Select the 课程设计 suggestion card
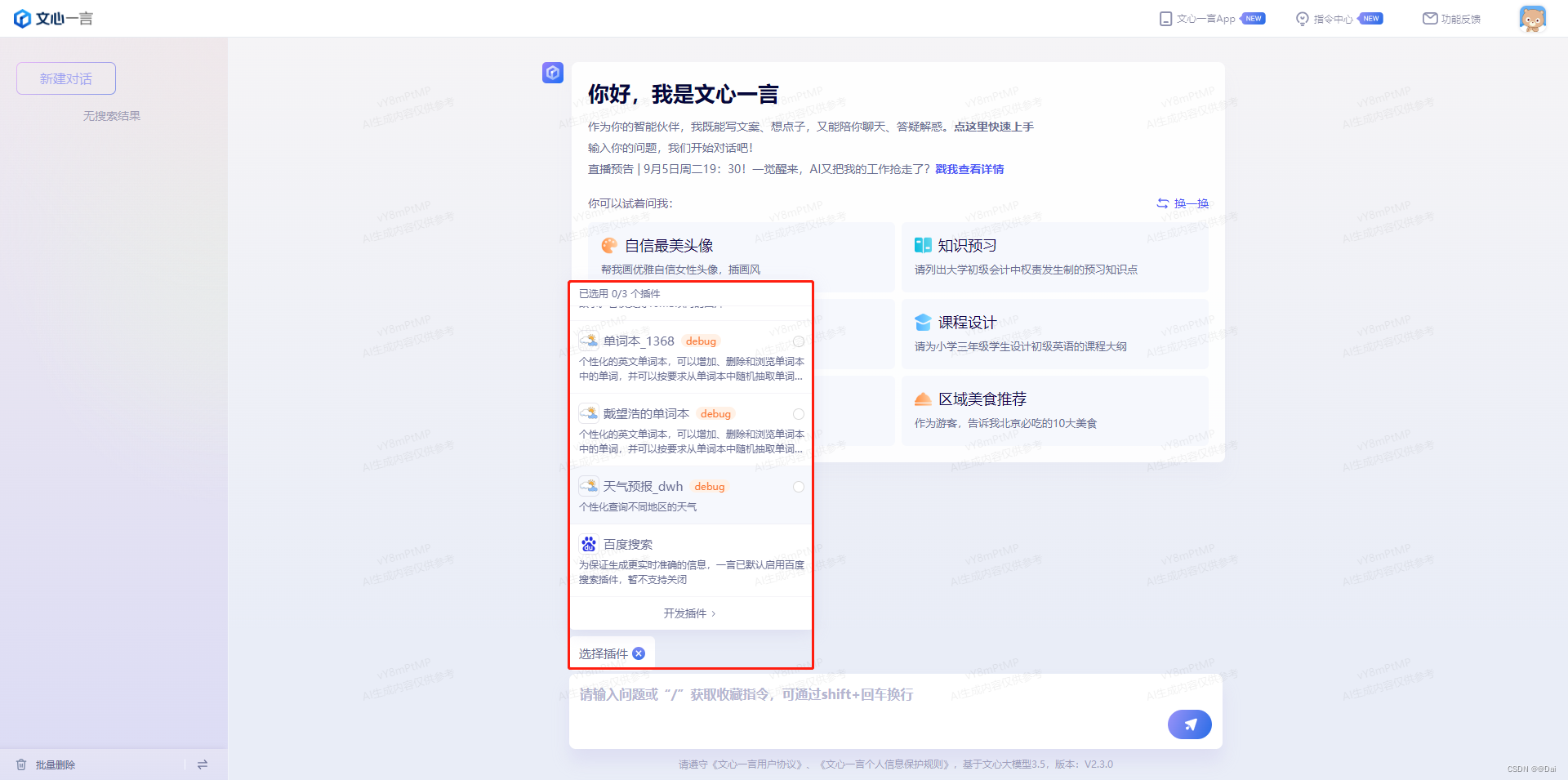The image size is (1568, 780). (x=1054, y=333)
